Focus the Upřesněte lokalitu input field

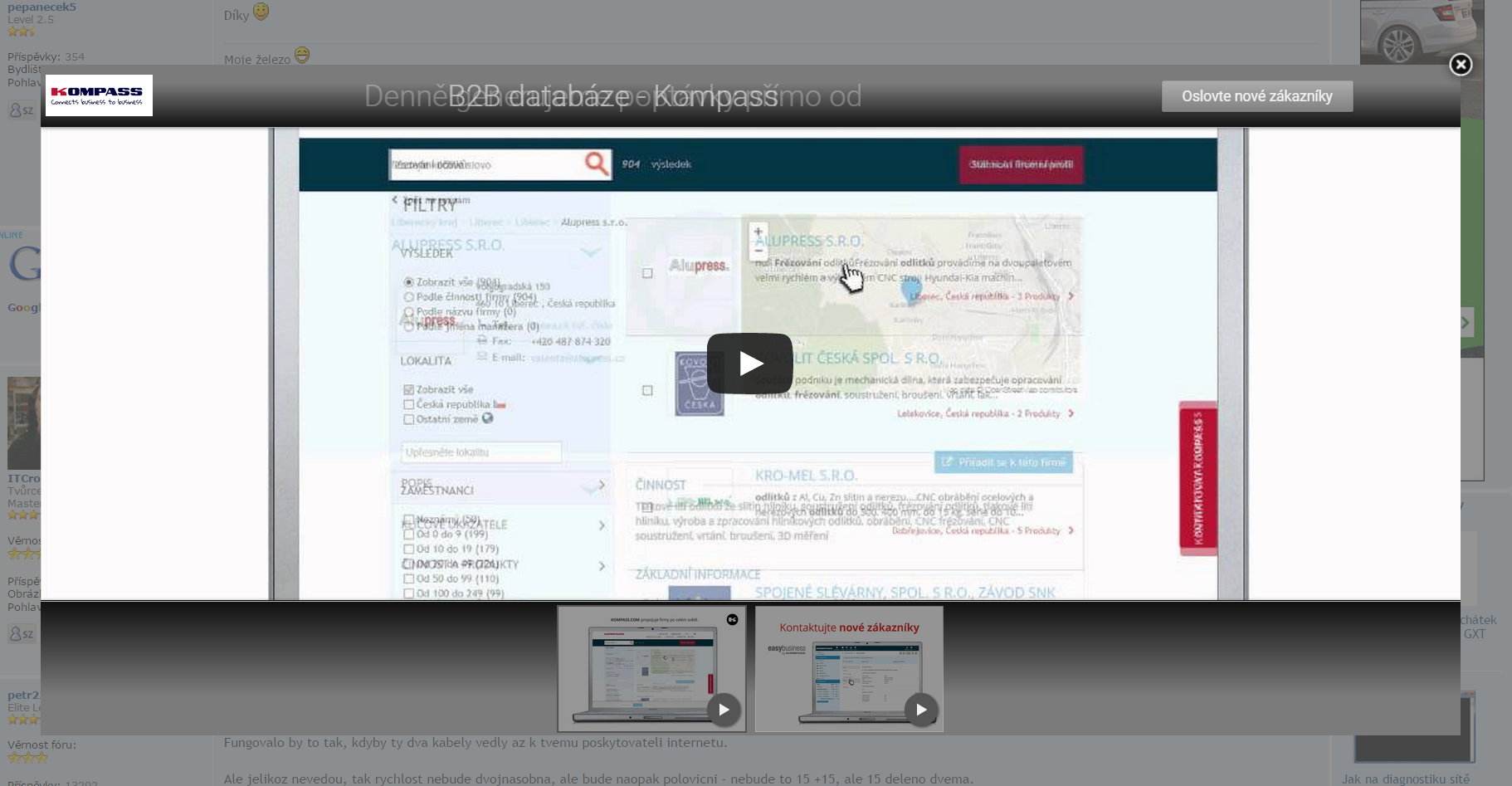[481, 452]
